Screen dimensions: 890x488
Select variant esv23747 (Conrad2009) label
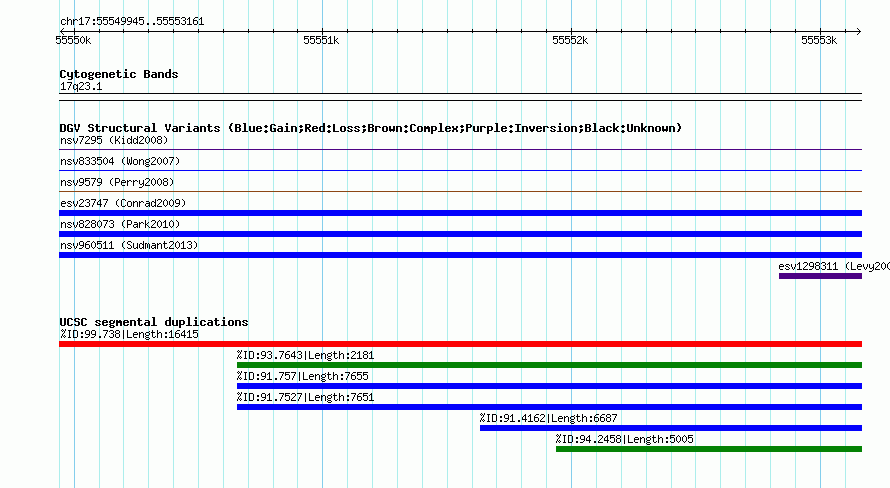coord(123,203)
